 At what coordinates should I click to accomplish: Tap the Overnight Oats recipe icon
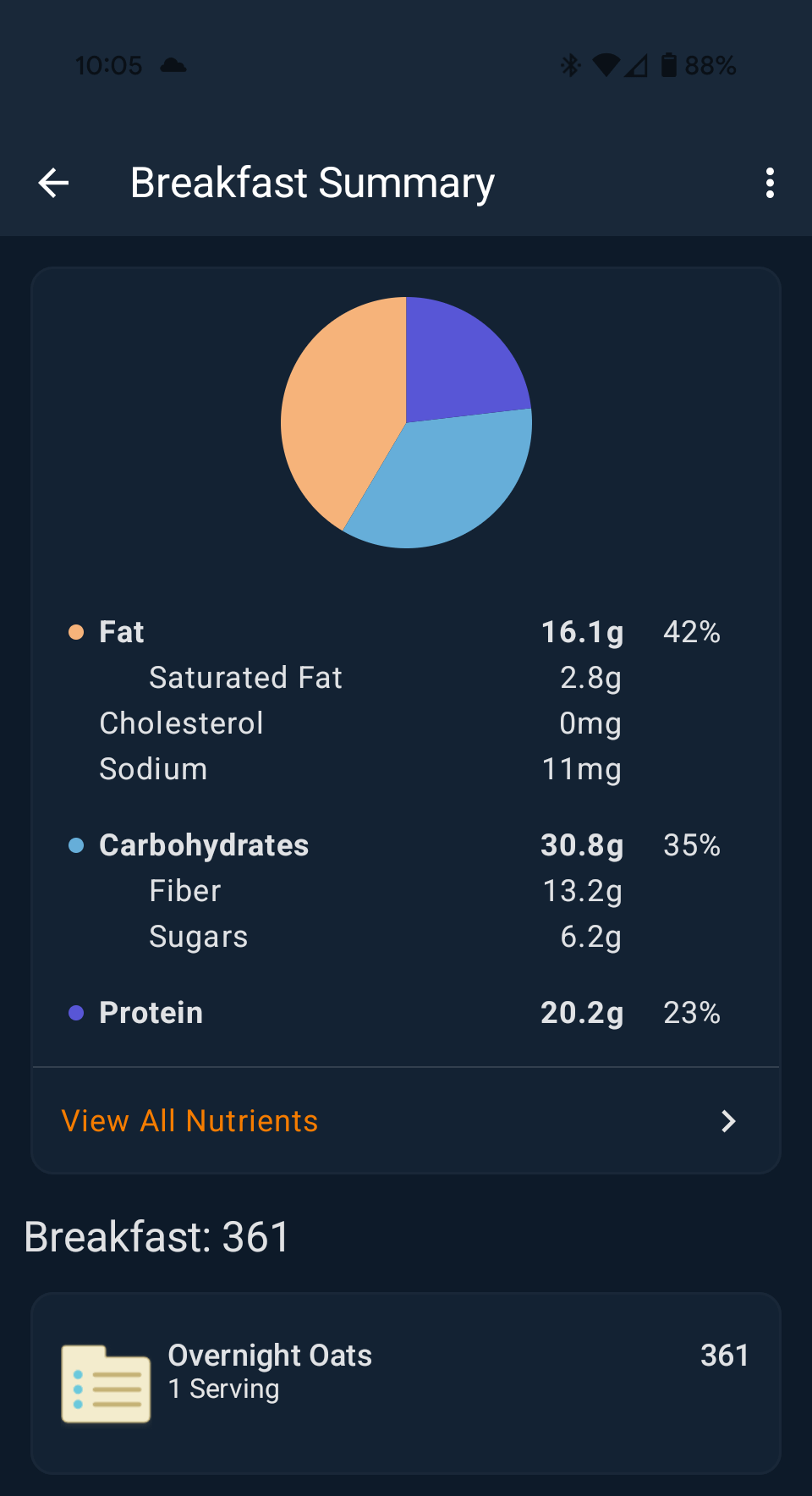pyautogui.click(x=106, y=1383)
